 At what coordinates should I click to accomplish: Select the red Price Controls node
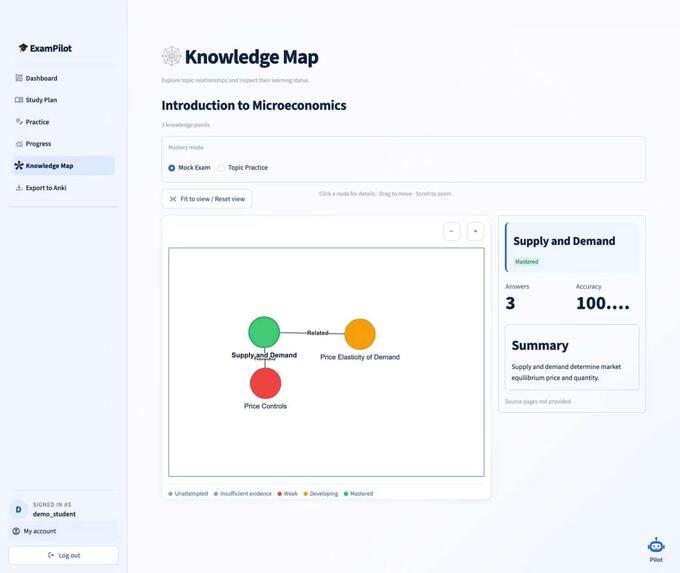265,383
